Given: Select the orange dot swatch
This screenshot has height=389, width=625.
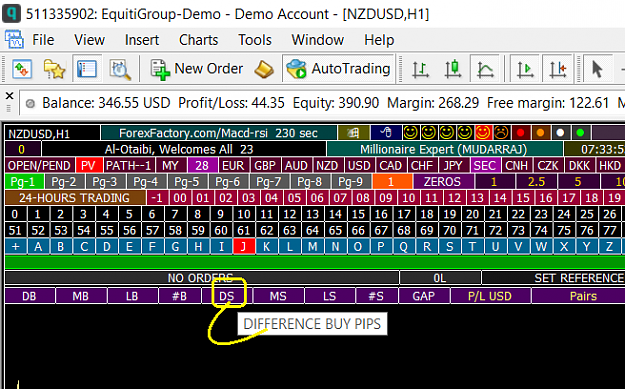Looking at the screenshot, I should tap(540, 132).
